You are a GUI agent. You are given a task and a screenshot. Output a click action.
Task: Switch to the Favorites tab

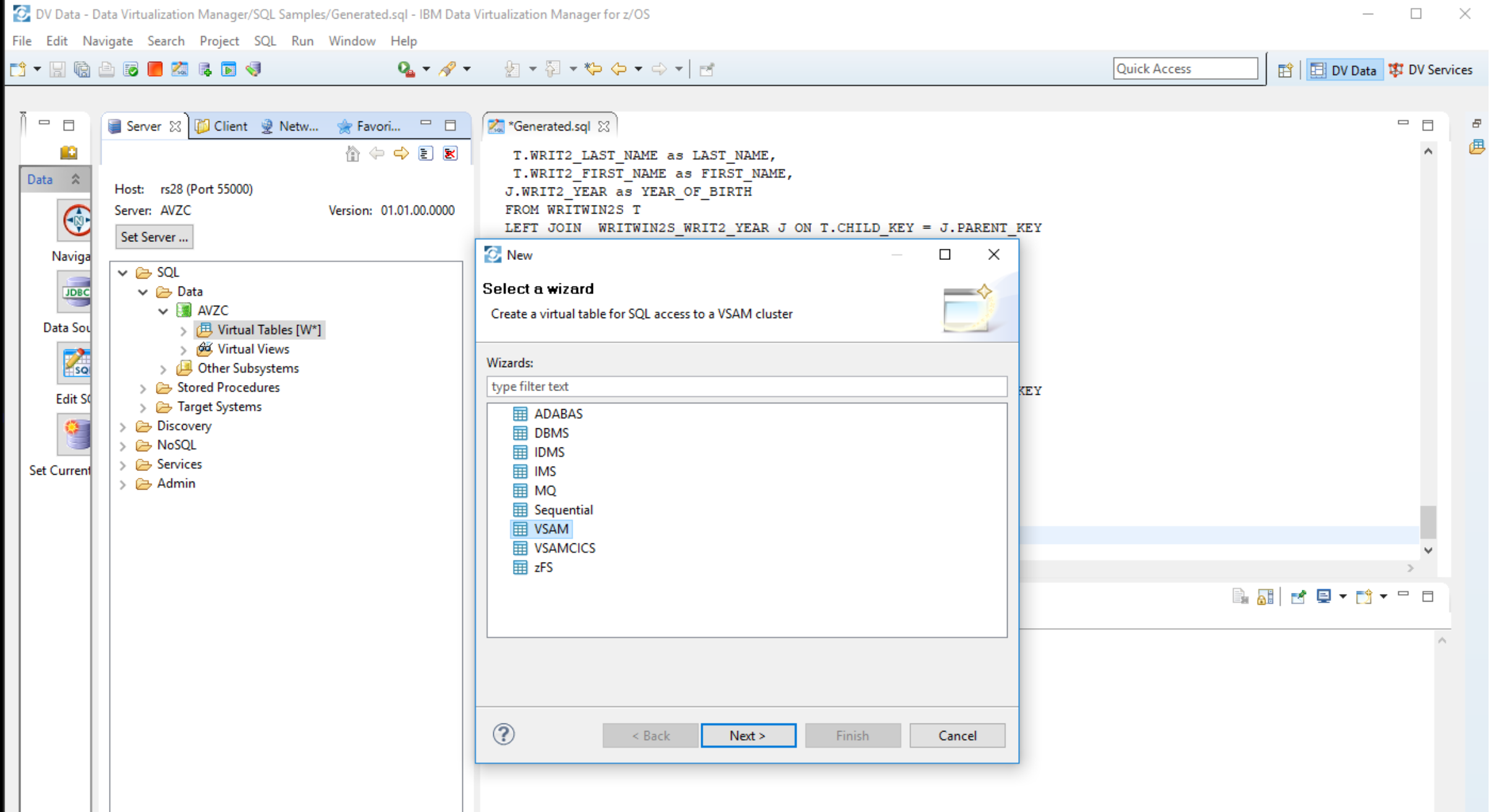coord(370,126)
